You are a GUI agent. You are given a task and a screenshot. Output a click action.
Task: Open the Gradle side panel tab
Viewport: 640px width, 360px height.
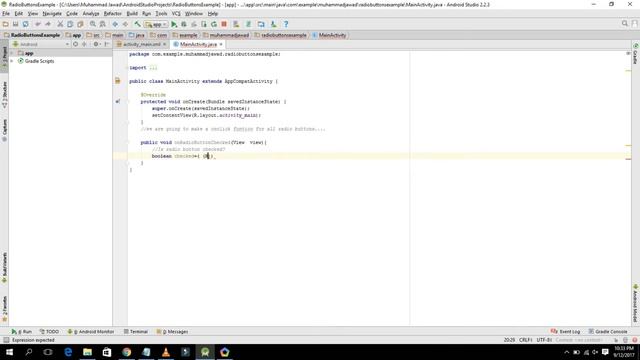tap(636, 53)
